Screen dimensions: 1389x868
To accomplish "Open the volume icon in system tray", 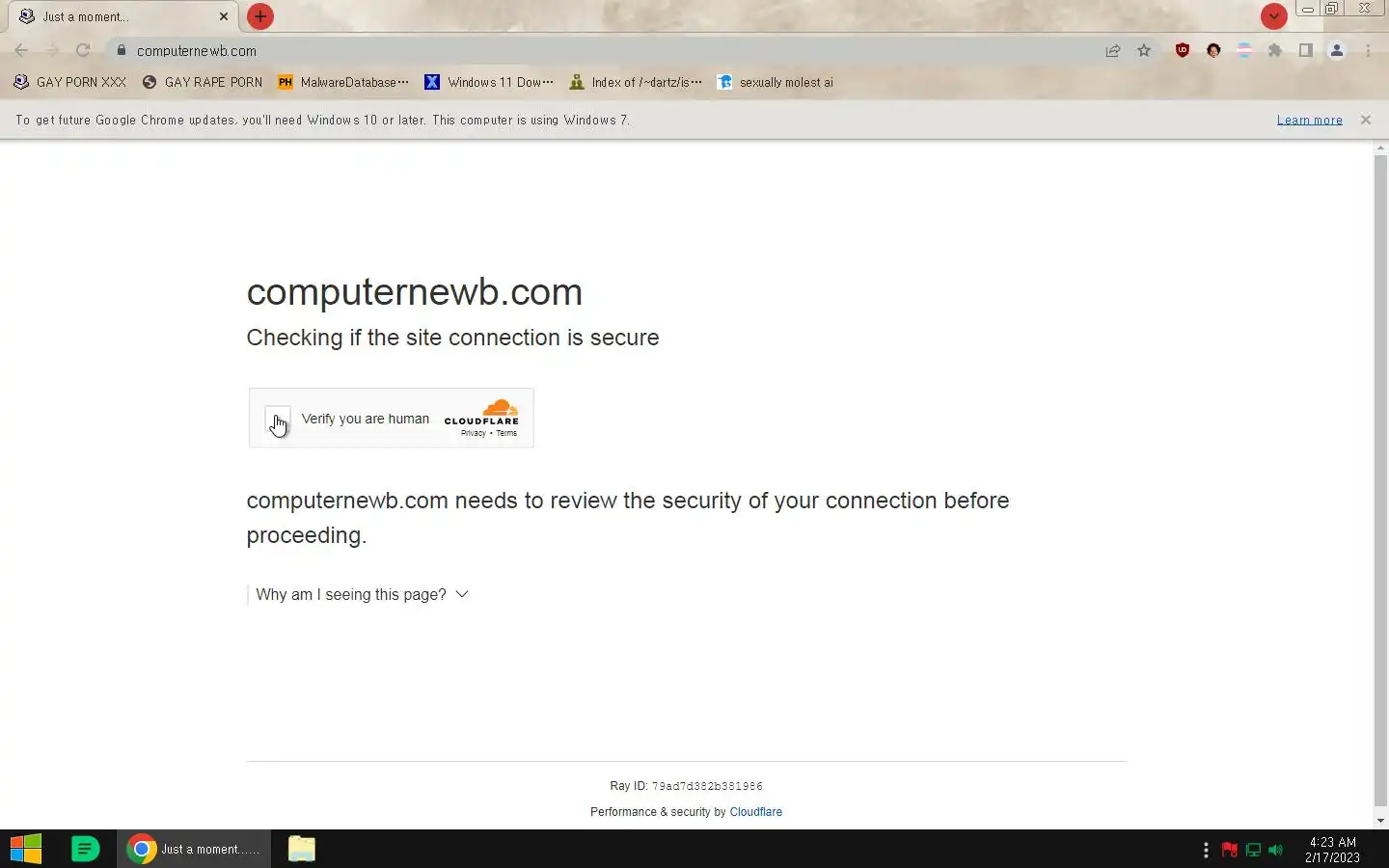I will coord(1275,850).
